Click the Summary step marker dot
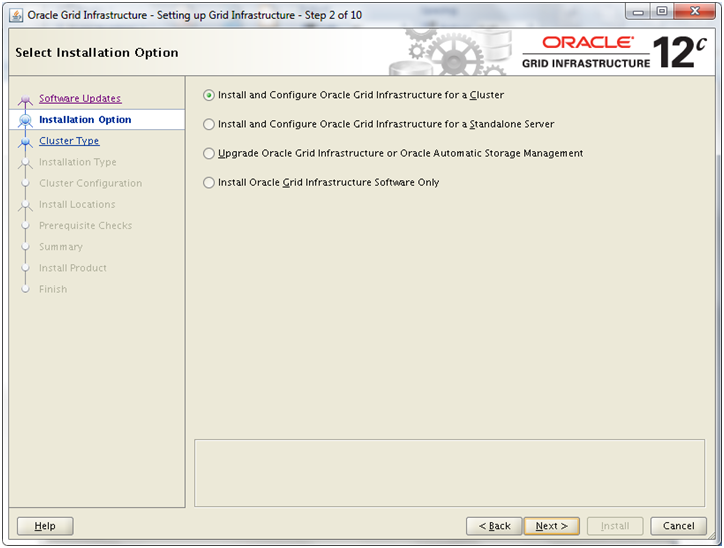The image size is (724, 548). [x=25, y=247]
